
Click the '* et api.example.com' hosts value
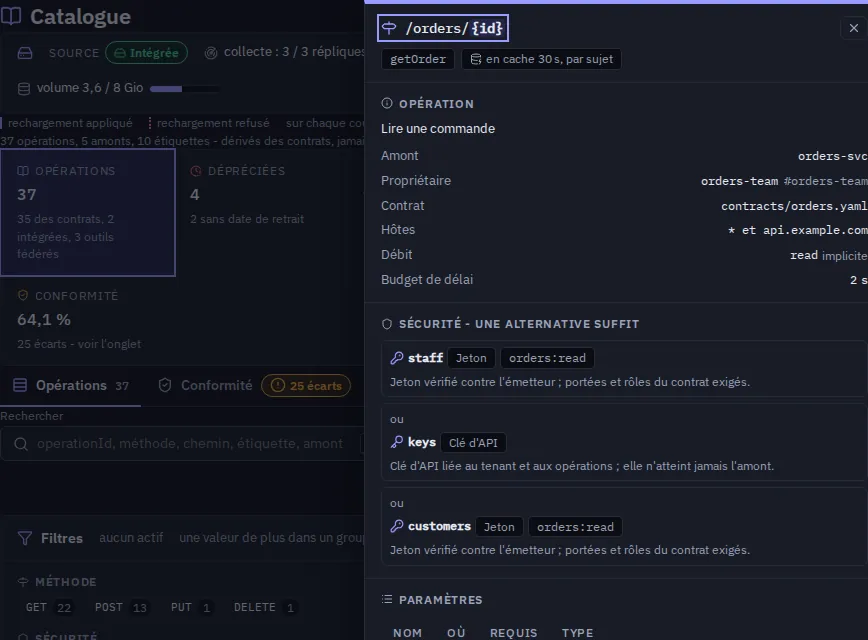click(797, 230)
